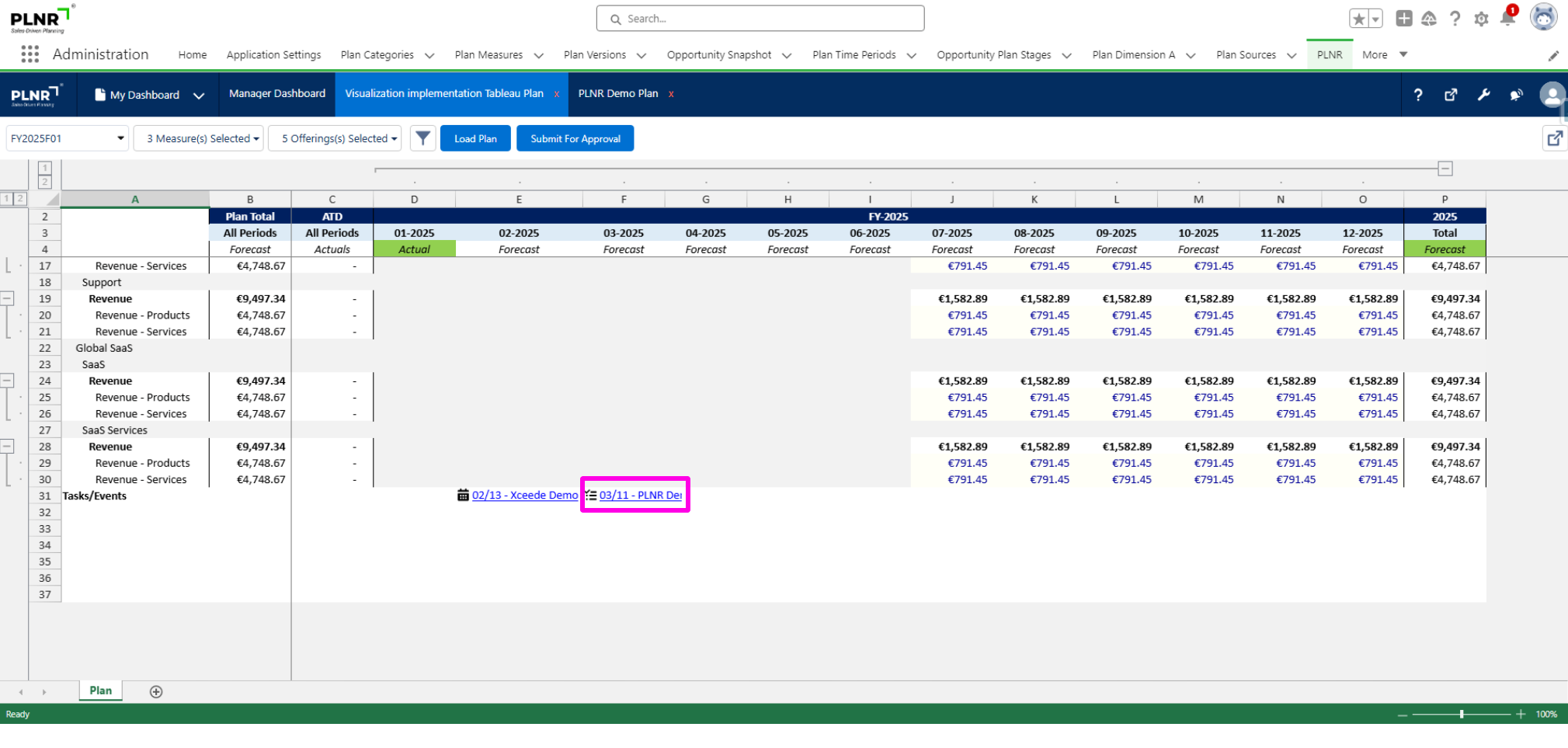Viewport: 1568px width, 748px height.
Task: Switch to the PLNR Demo Plan tab
Action: [617, 93]
